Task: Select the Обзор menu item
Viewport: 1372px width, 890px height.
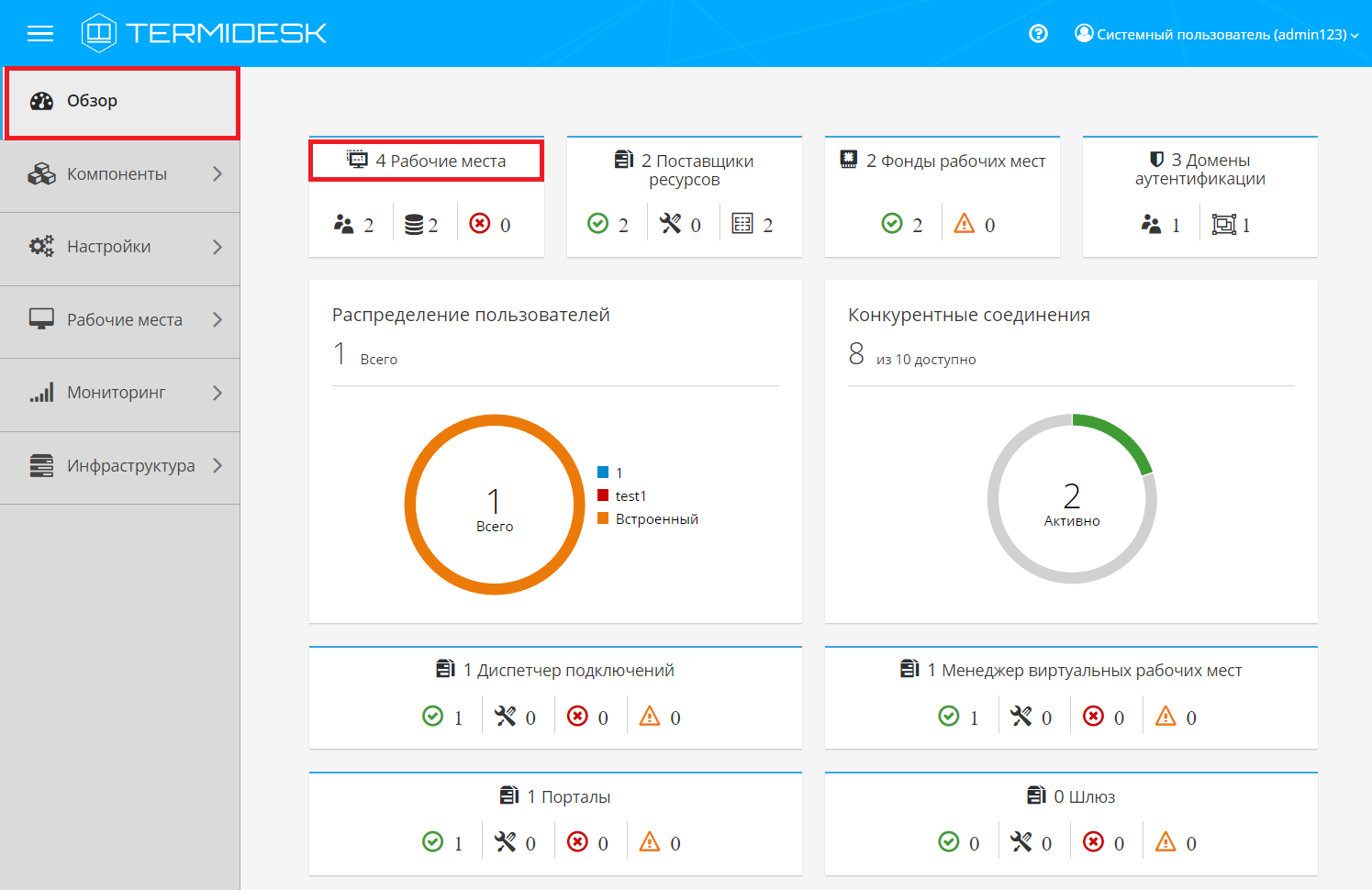Action: tap(92, 101)
